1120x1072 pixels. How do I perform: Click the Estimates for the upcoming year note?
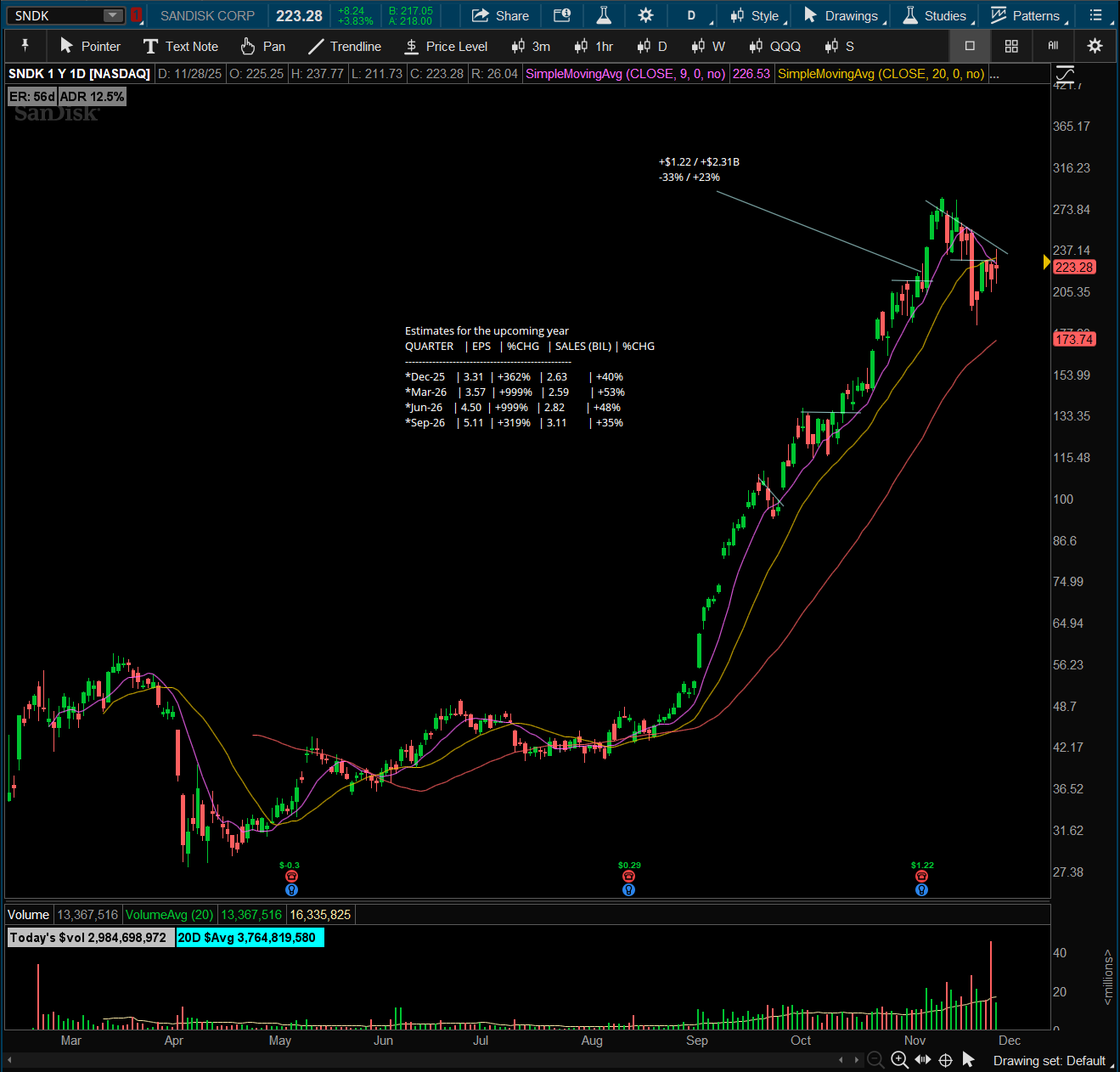pos(487,330)
